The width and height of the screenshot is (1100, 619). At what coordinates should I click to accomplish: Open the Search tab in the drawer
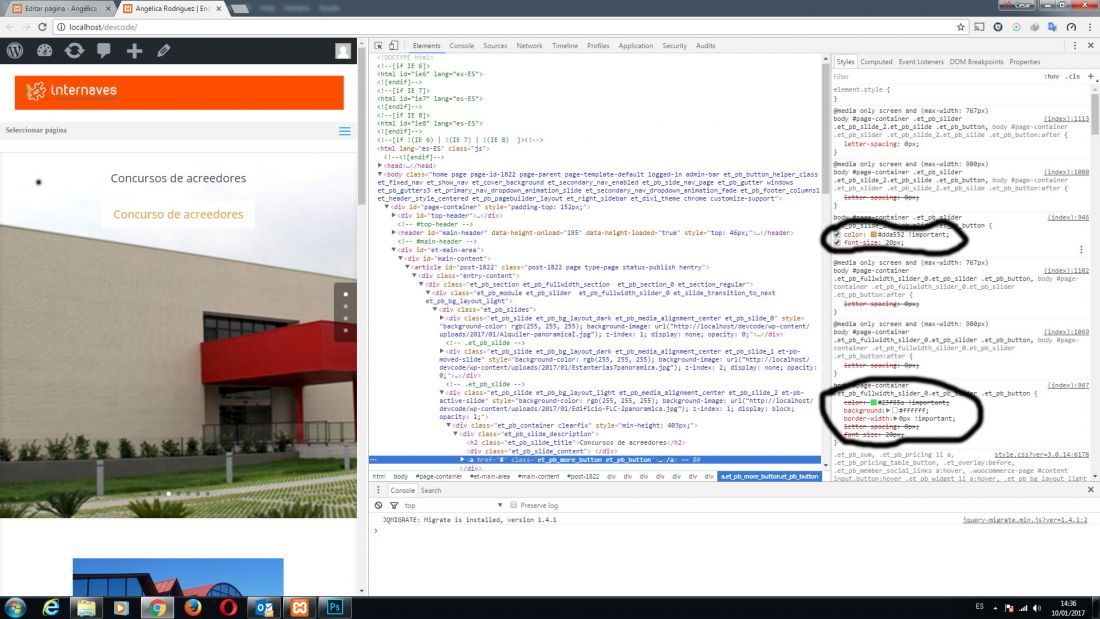(x=431, y=490)
